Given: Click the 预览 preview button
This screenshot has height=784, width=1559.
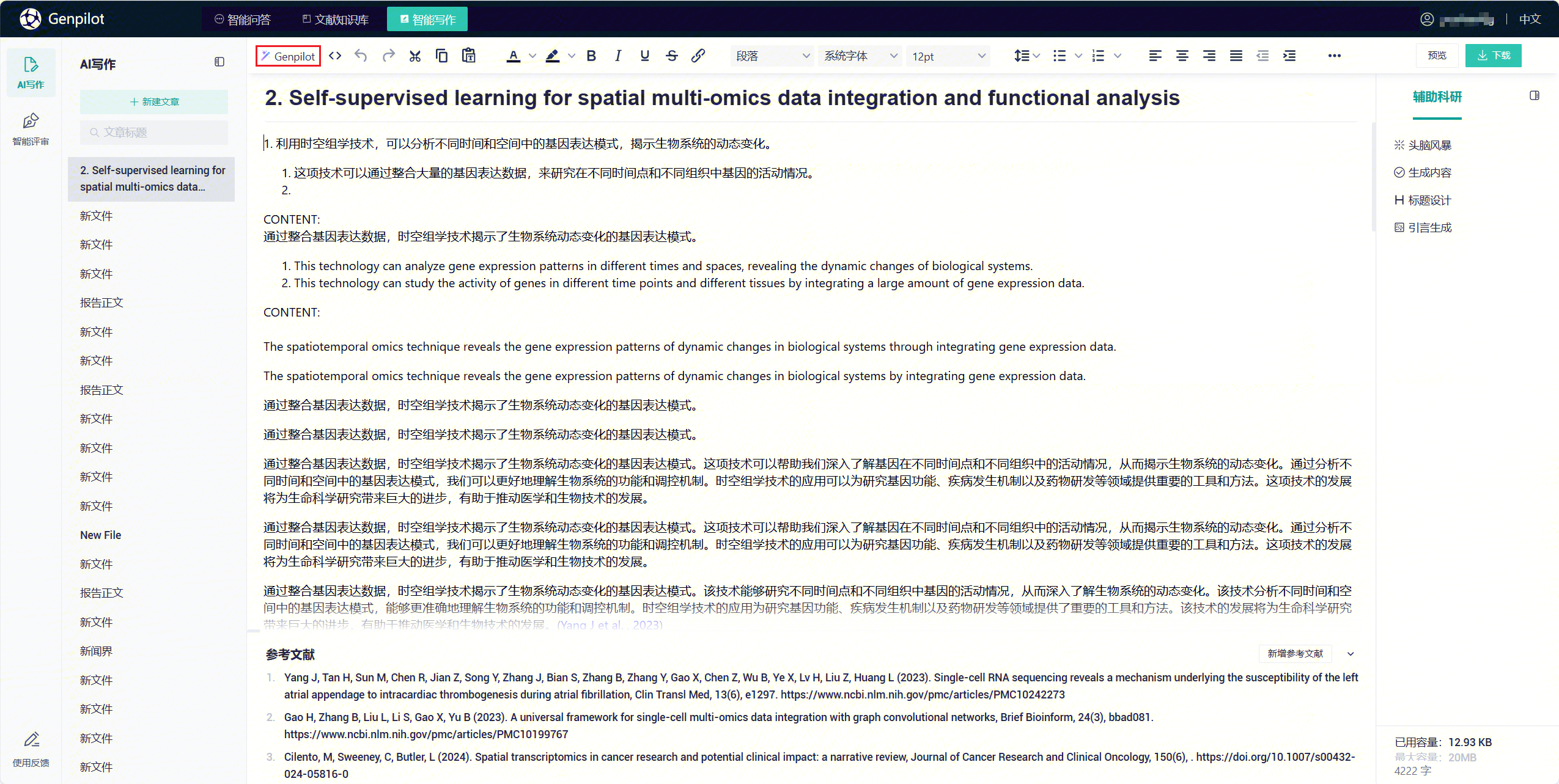Looking at the screenshot, I should coord(1437,56).
